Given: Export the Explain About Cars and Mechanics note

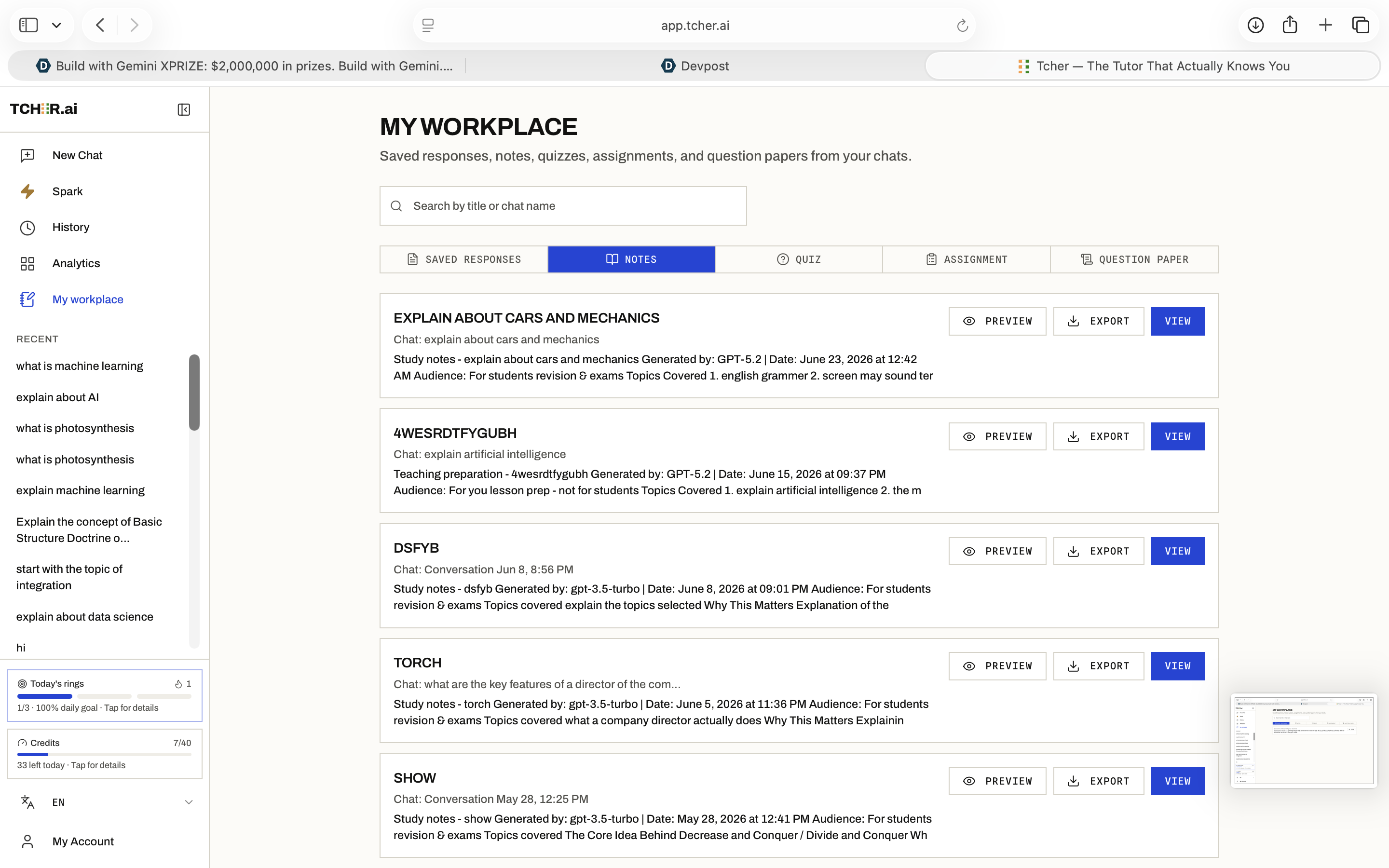Looking at the screenshot, I should click(x=1099, y=322).
